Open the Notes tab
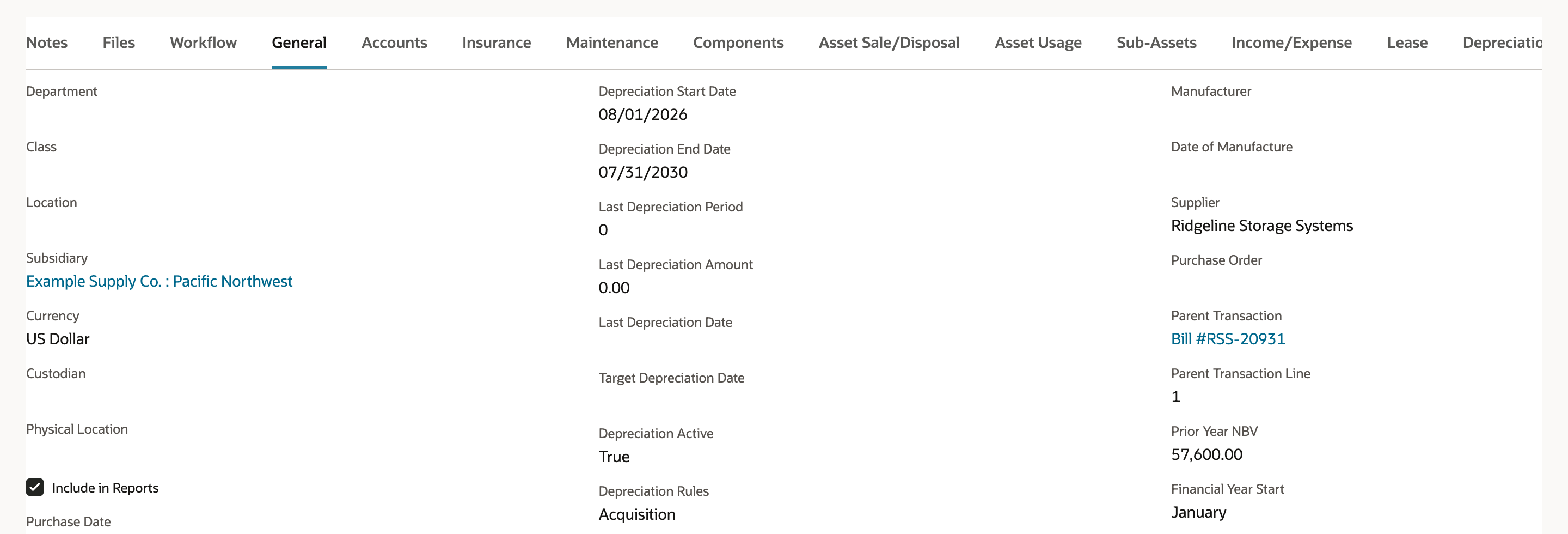 tap(47, 43)
